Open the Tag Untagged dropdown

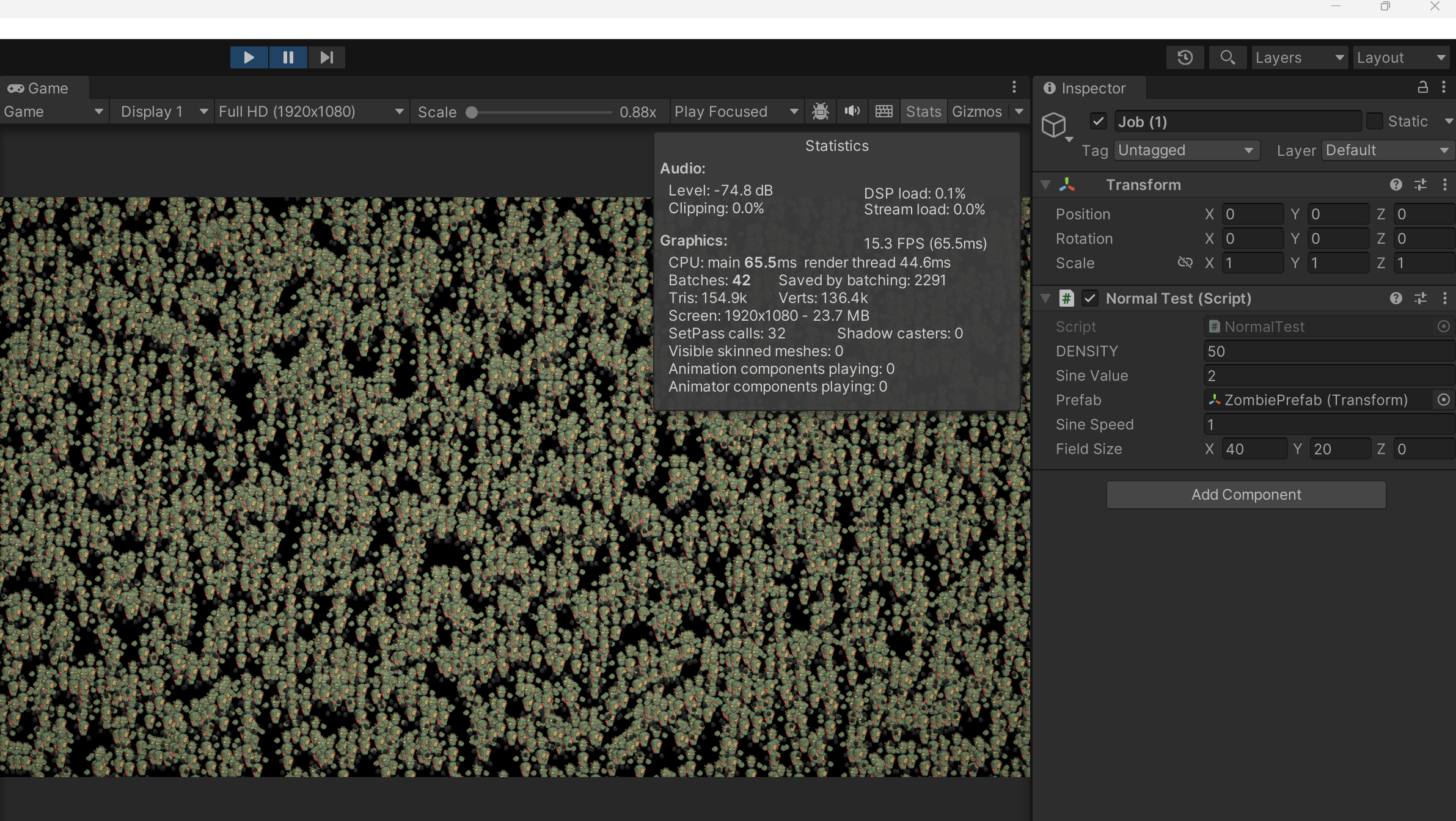pos(1186,150)
